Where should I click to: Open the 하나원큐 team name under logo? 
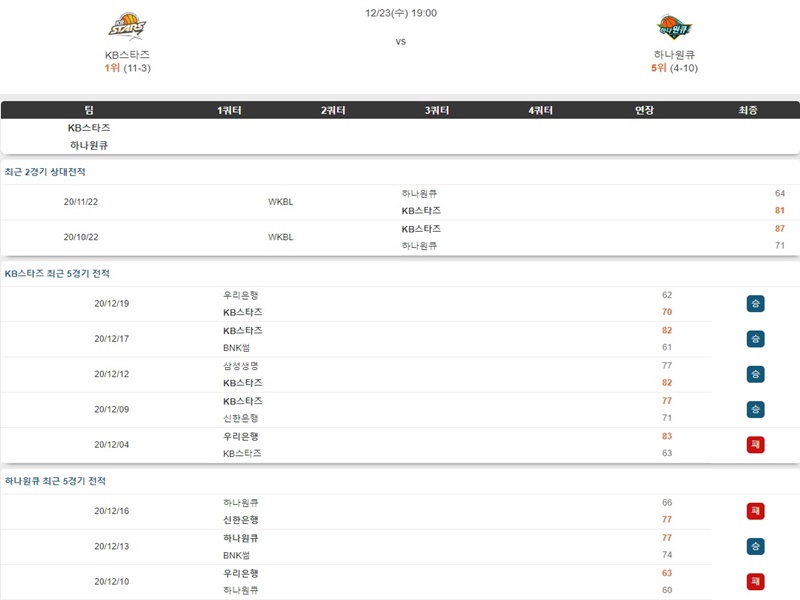tap(674, 55)
